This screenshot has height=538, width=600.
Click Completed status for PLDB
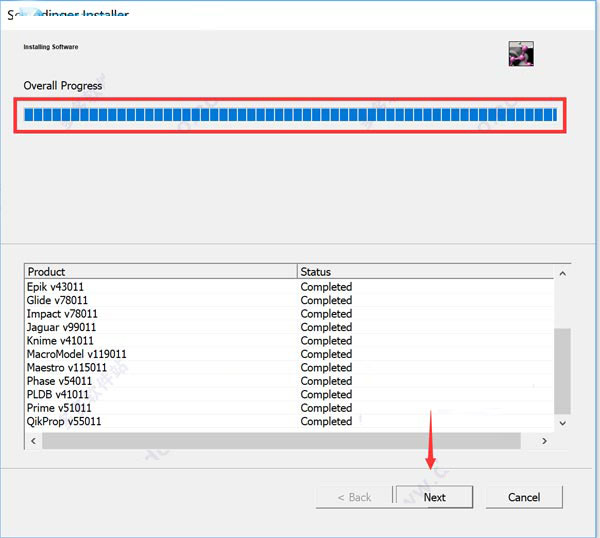coord(326,395)
